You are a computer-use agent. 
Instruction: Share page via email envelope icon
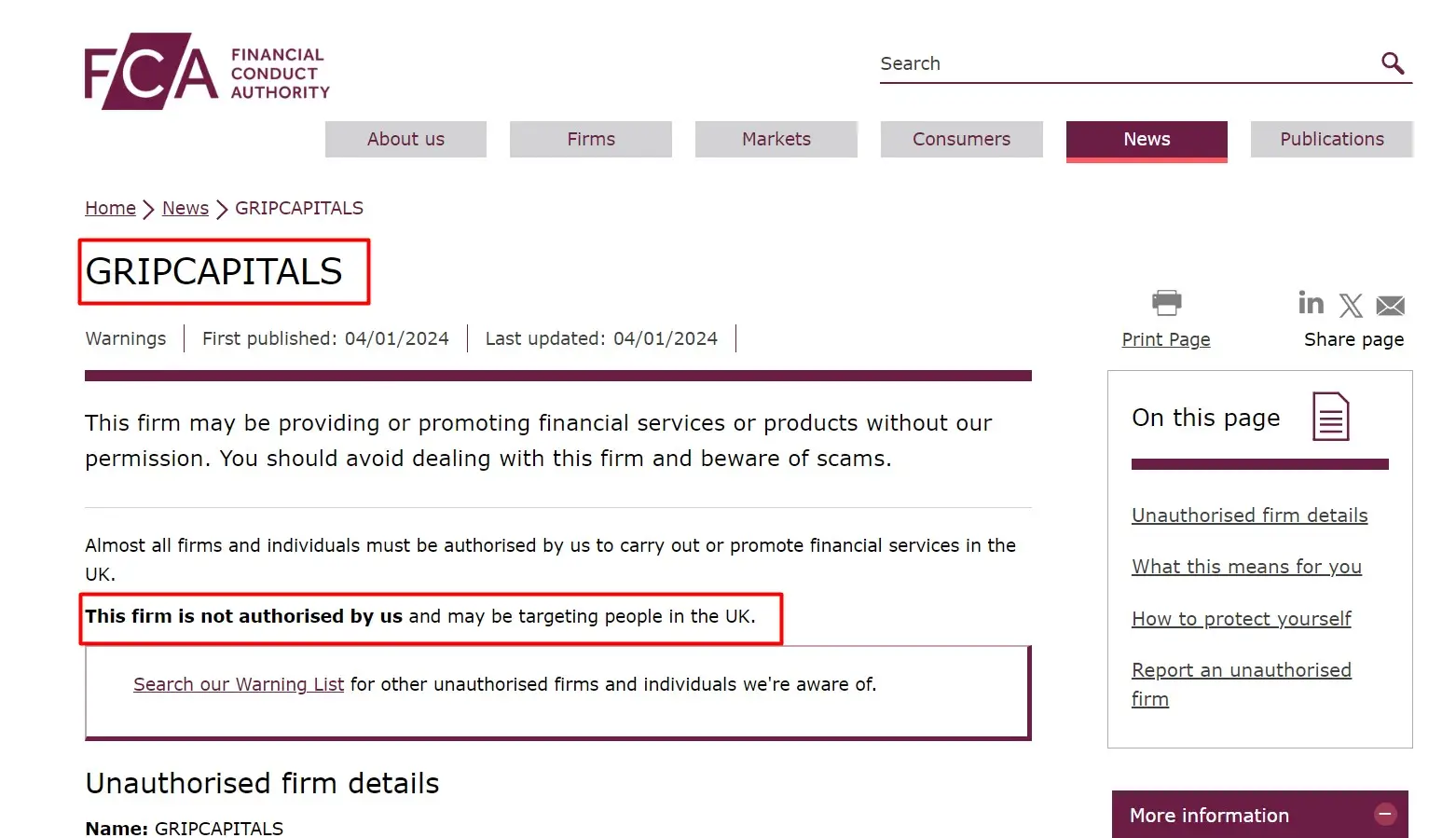coord(1390,306)
